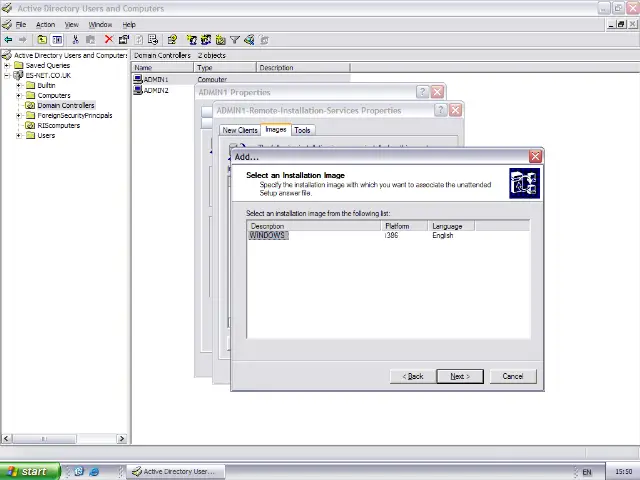Click the Cut scissors icon

click(75, 40)
